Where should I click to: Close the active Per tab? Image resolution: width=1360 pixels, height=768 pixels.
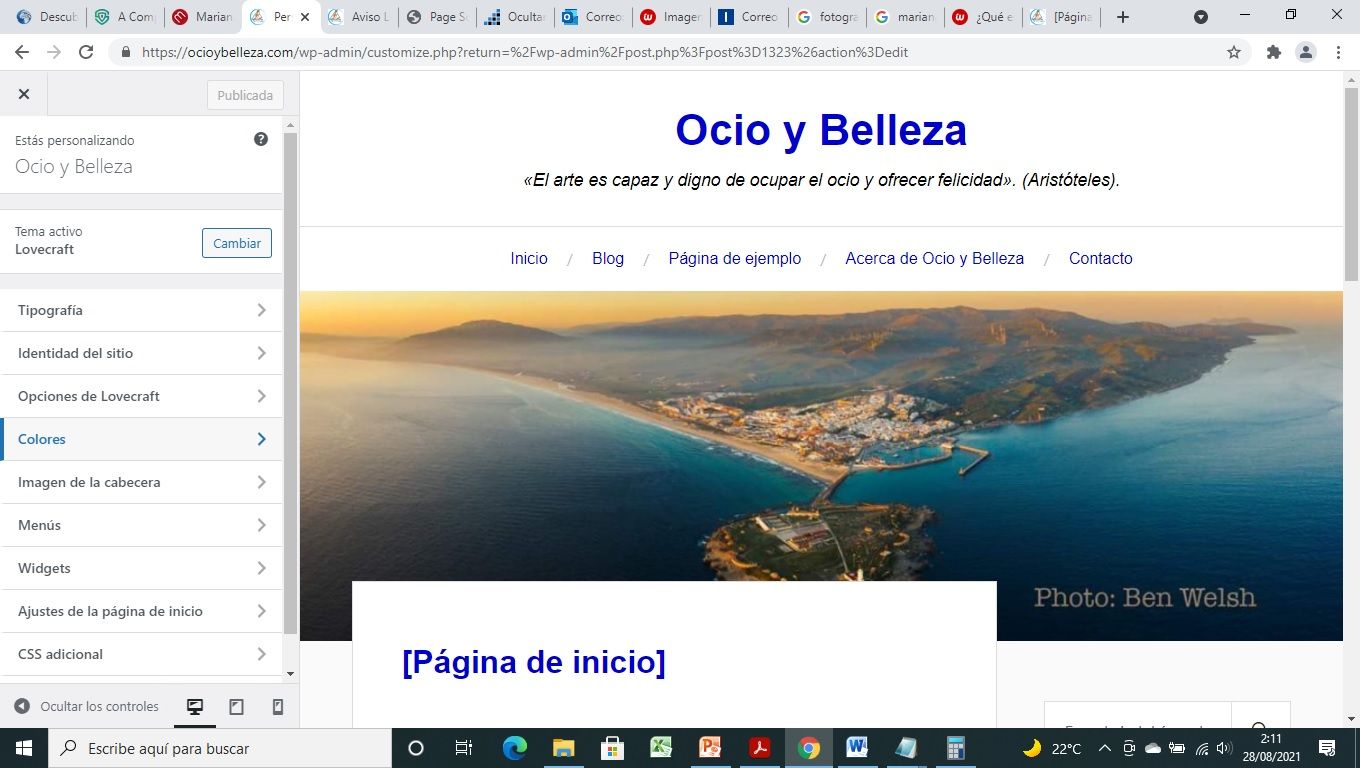305,17
